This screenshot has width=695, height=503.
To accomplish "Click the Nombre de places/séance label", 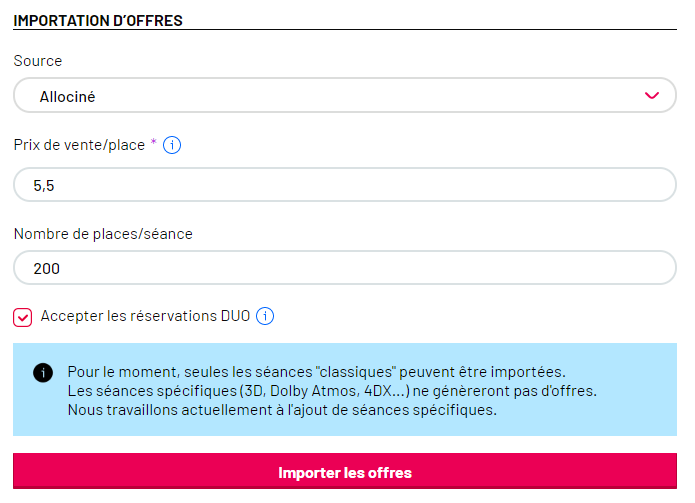I will (103, 234).
